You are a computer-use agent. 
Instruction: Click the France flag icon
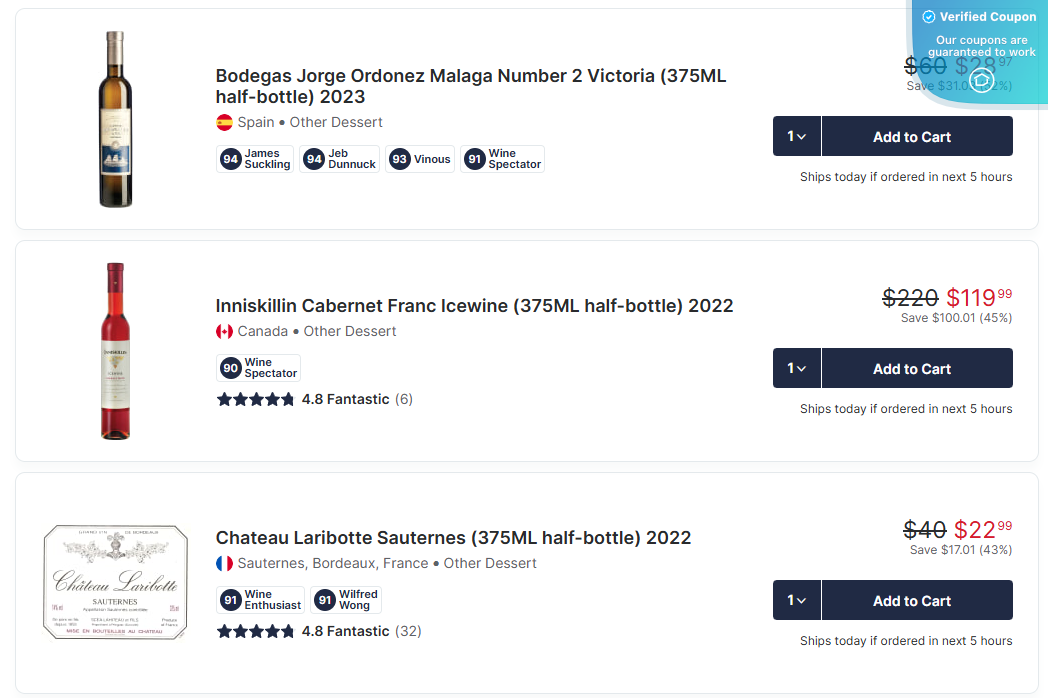225,563
